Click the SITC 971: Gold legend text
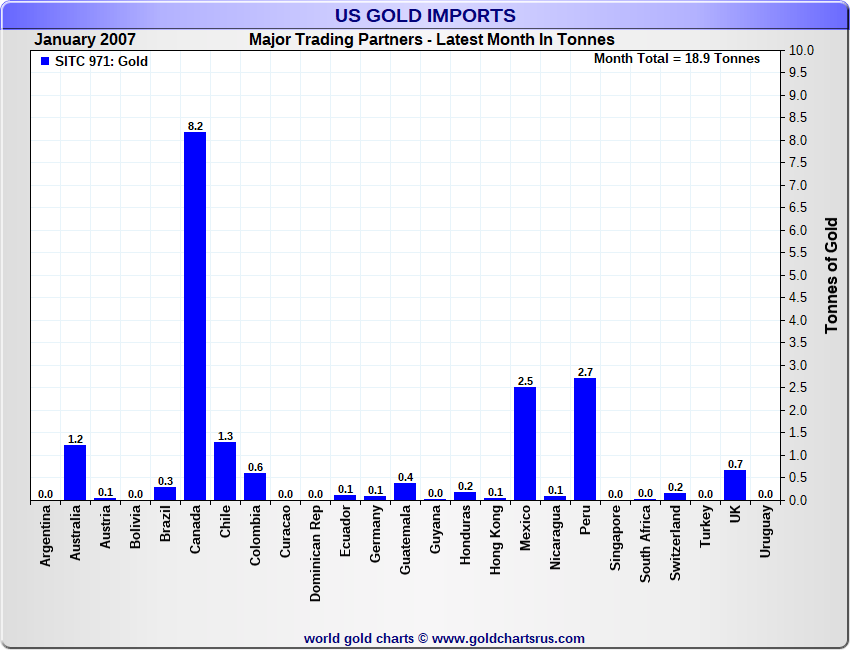The height and width of the screenshot is (650, 850). [x=101, y=61]
